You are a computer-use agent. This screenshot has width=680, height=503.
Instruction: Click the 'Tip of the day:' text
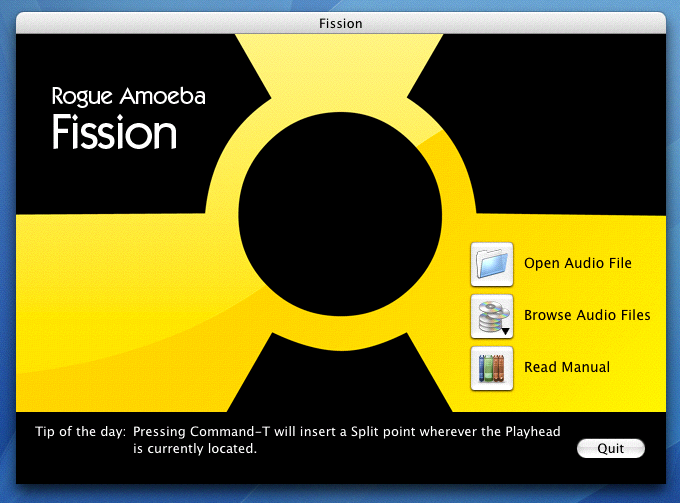[80, 432]
